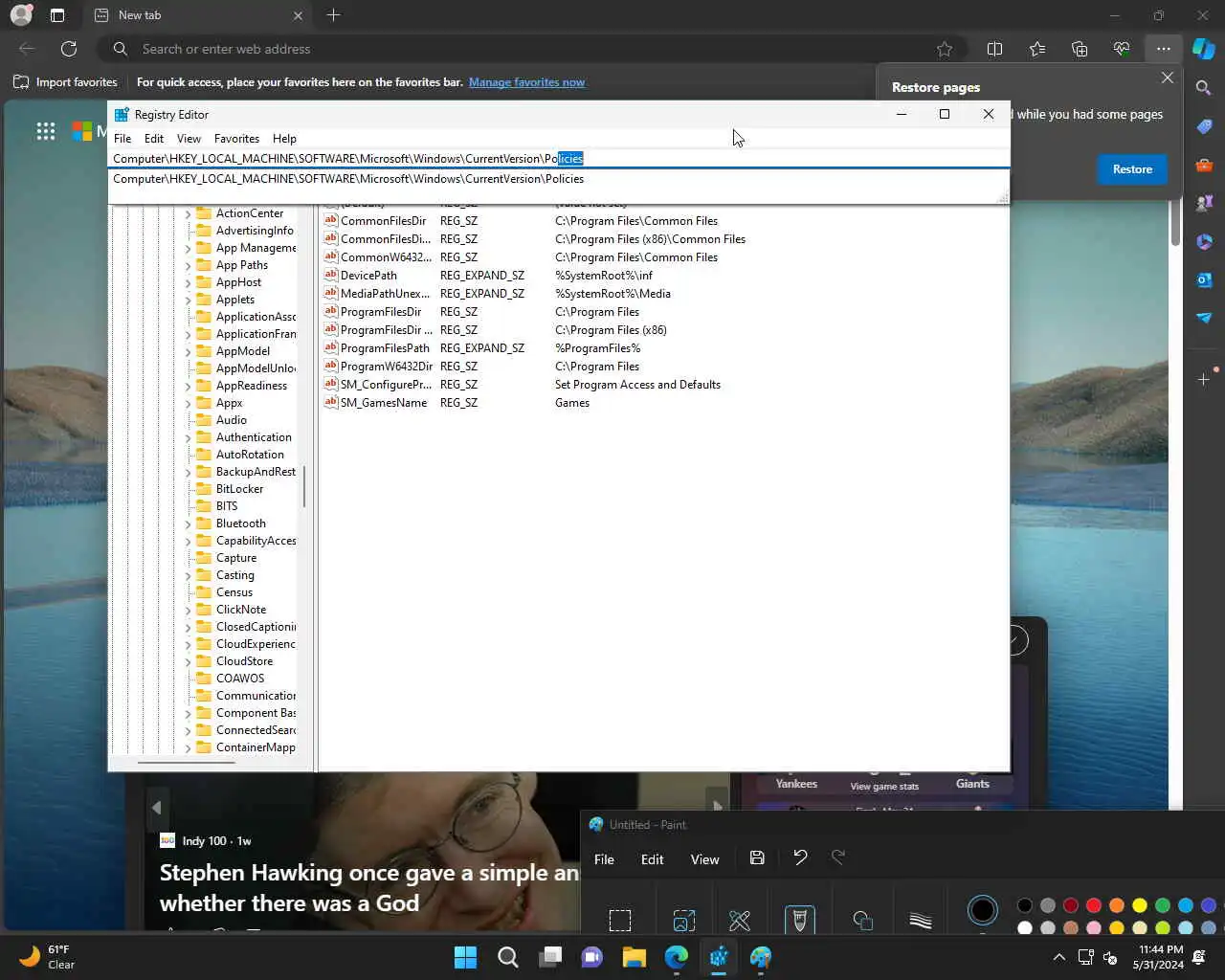This screenshot has height=980, width=1225.
Task: Open Edge tab actions menu icon
Action: coord(57,15)
